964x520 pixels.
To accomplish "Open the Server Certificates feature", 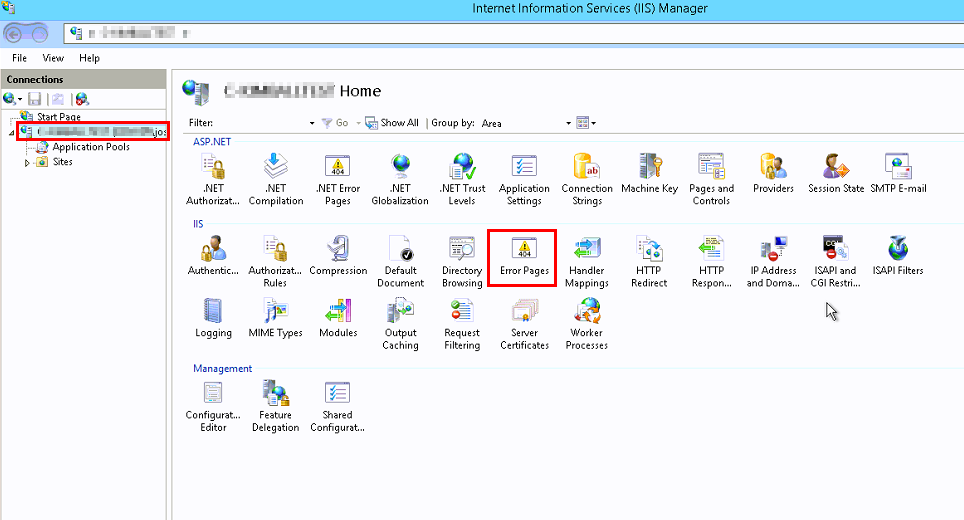I will [524, 324].
